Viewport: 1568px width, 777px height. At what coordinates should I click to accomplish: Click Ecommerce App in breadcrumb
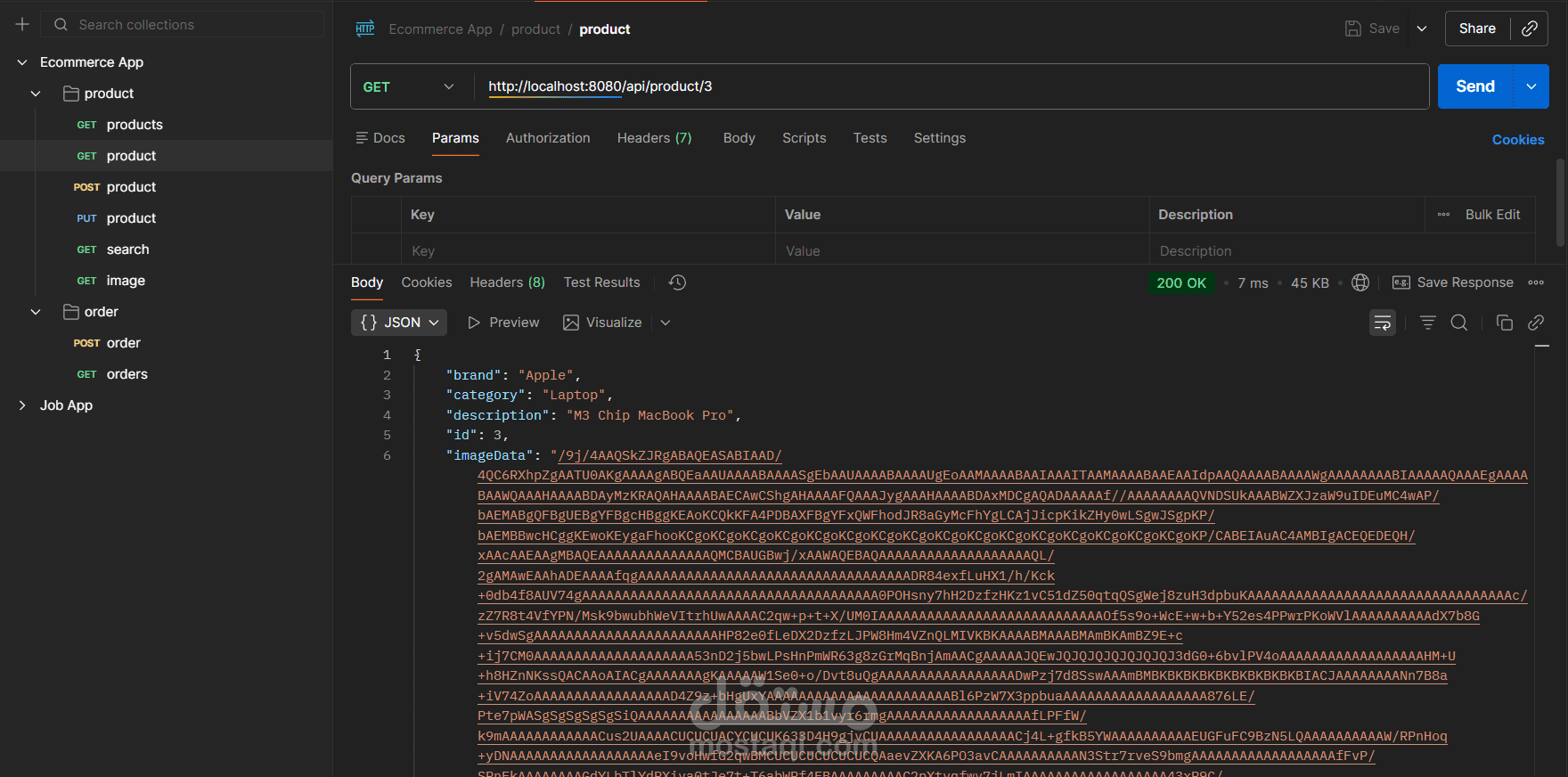tap(440, 29)
